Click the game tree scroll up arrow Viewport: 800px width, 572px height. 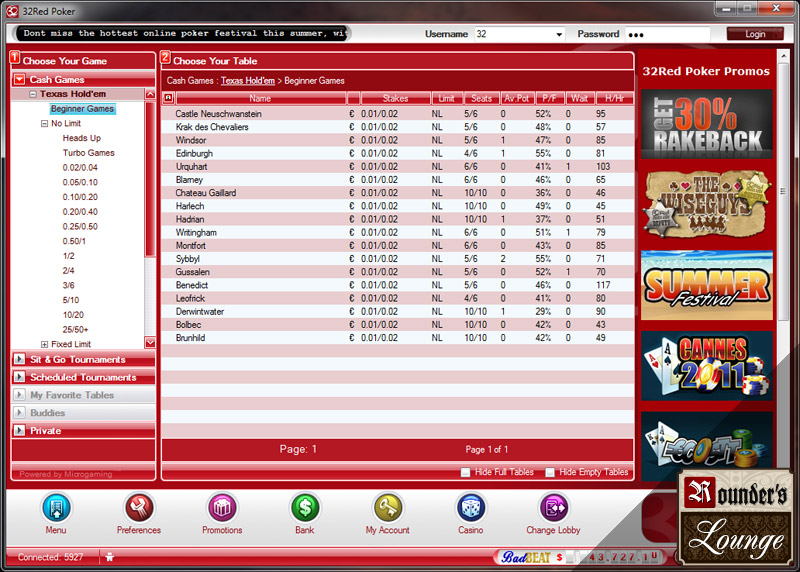pyautogui.click(x=150, y=94)
